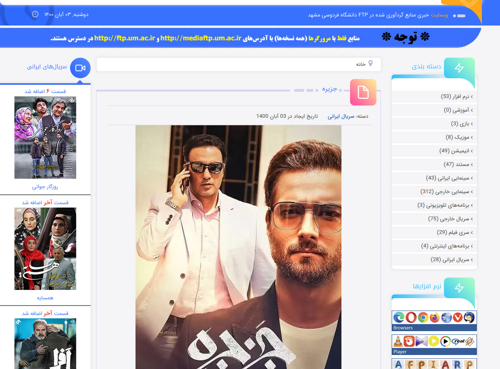Image resolution: width=500 pixels, height=369 pixels.
Task: Follow the http://mediaftp.um.ac.ir address
Action: point(201,38)
